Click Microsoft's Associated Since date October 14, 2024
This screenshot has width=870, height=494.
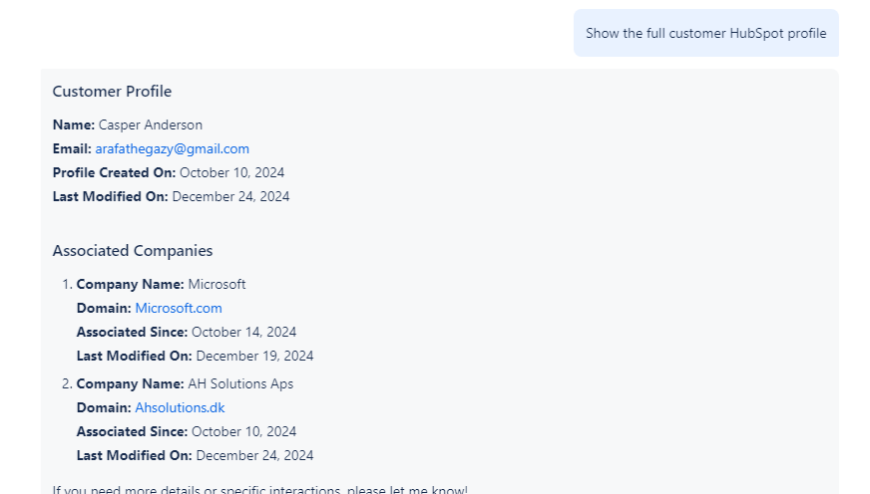click(x=244, y=332)
